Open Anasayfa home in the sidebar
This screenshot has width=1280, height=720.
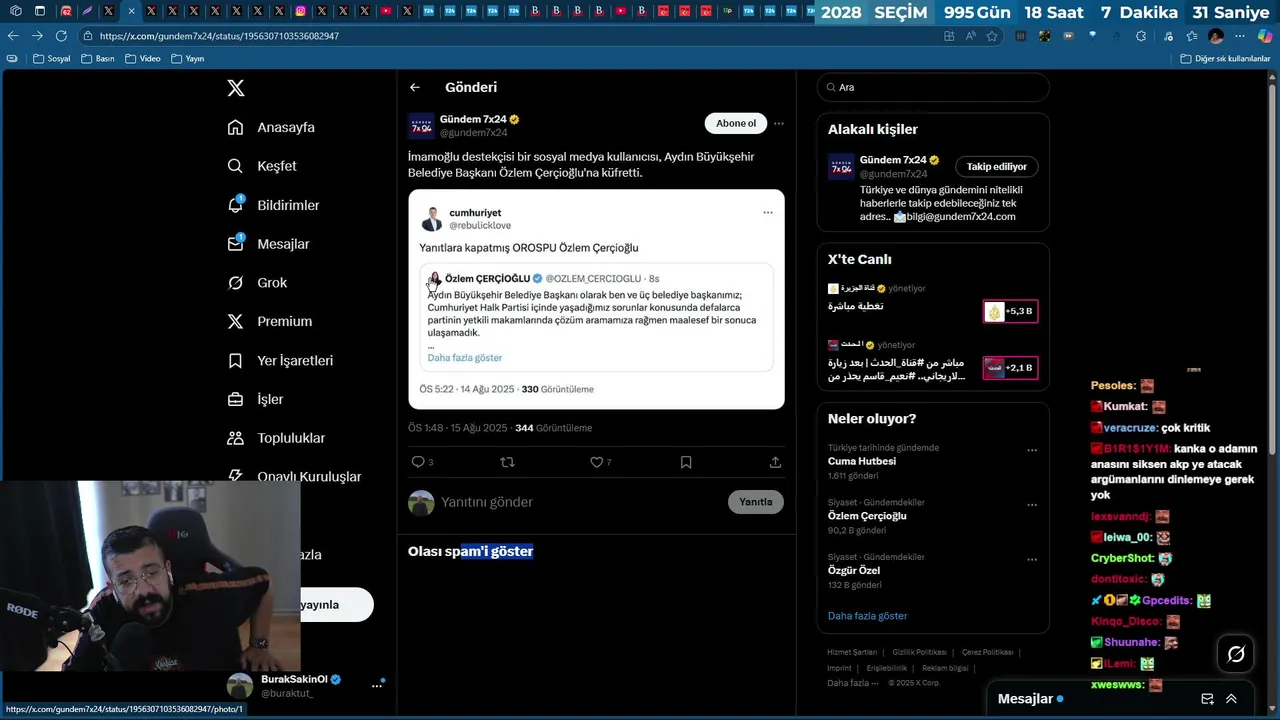271,127
